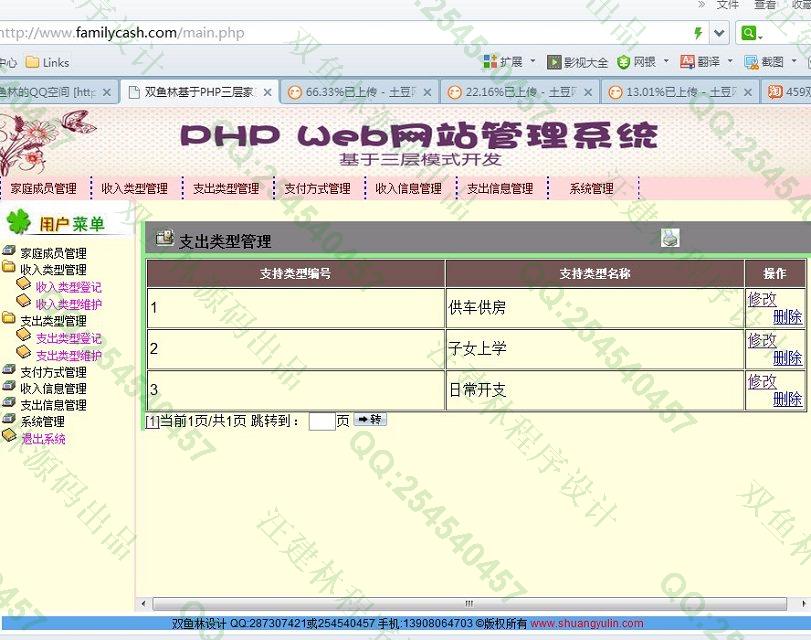The width and height of the screenshot is (811, 640).
Task: Click the icon beside 支出类型登记
Action: pyautogui.click(x=24, y=335)
